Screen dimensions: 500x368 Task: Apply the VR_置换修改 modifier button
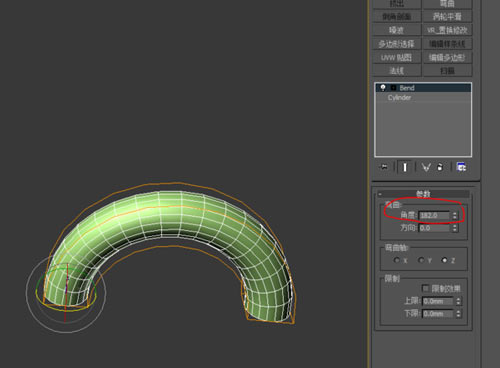pos(447,30)
